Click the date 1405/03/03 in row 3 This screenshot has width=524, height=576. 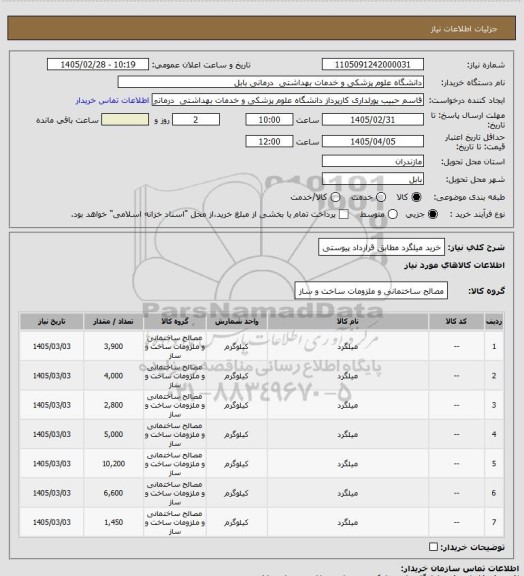[x=51, y=405]
